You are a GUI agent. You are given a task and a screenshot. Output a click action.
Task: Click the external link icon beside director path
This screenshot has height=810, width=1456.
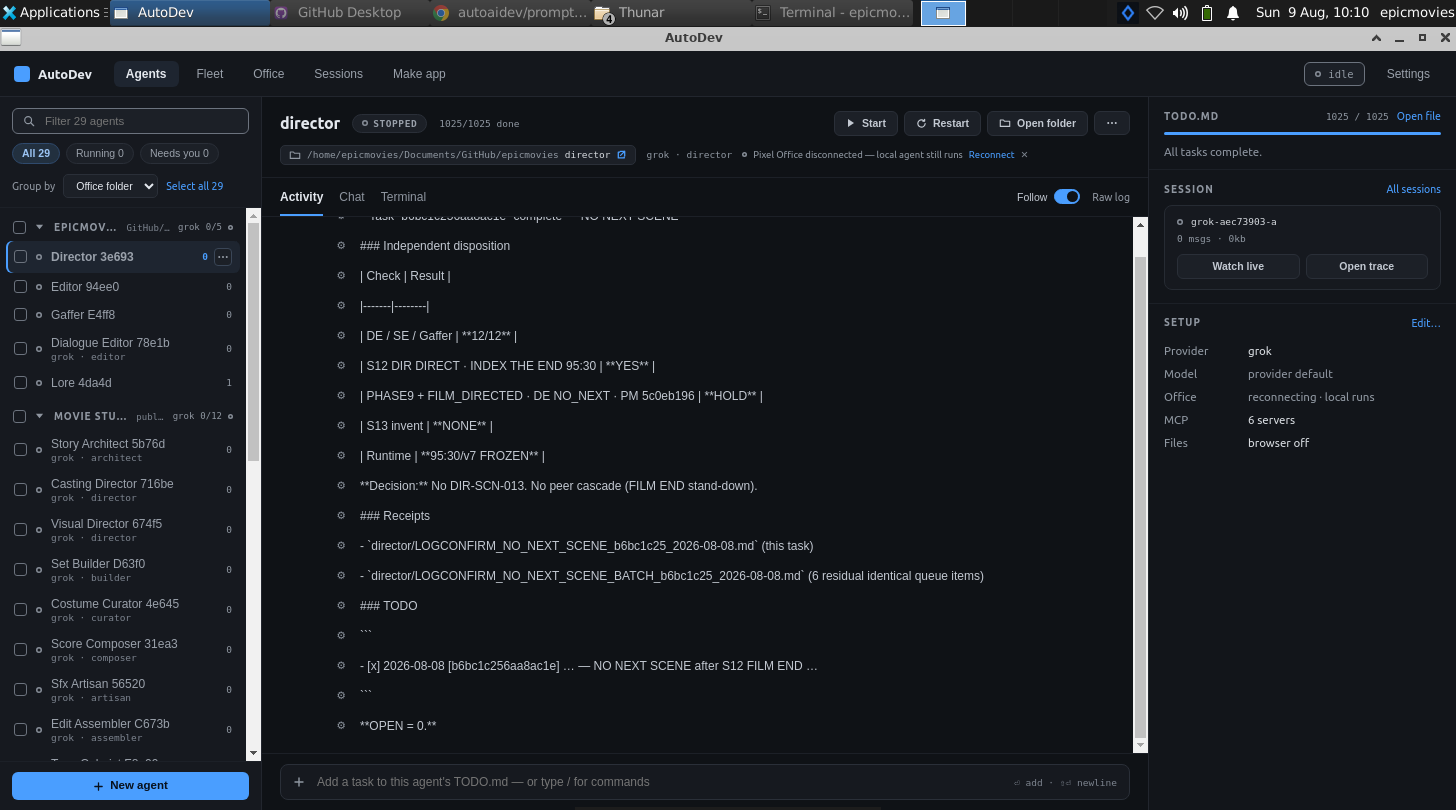coord(621,155)
